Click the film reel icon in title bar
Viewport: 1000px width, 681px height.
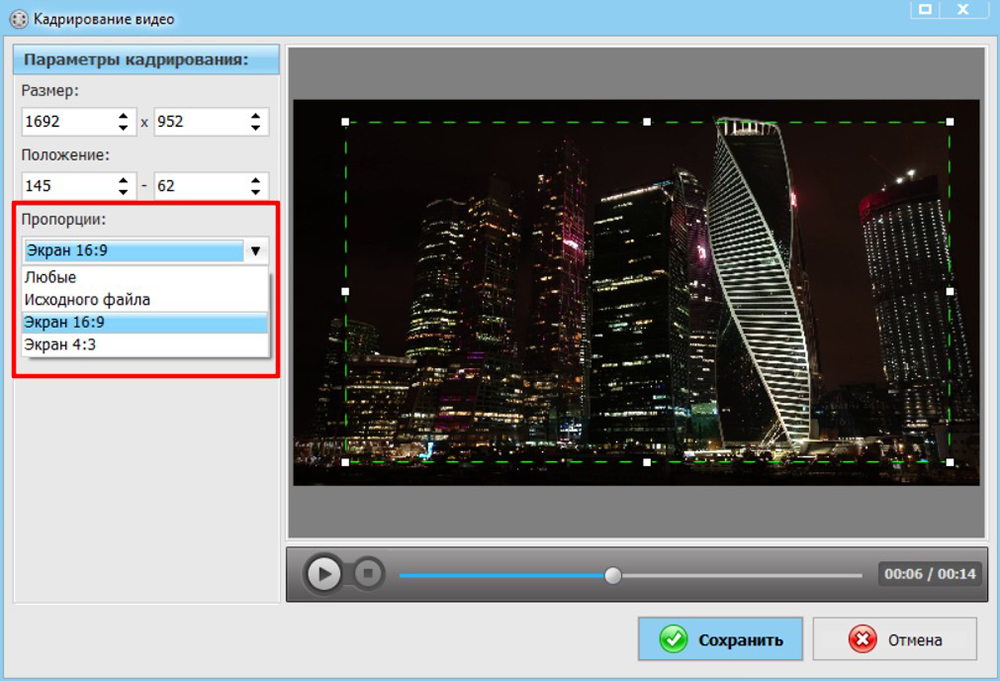(17, 18)
